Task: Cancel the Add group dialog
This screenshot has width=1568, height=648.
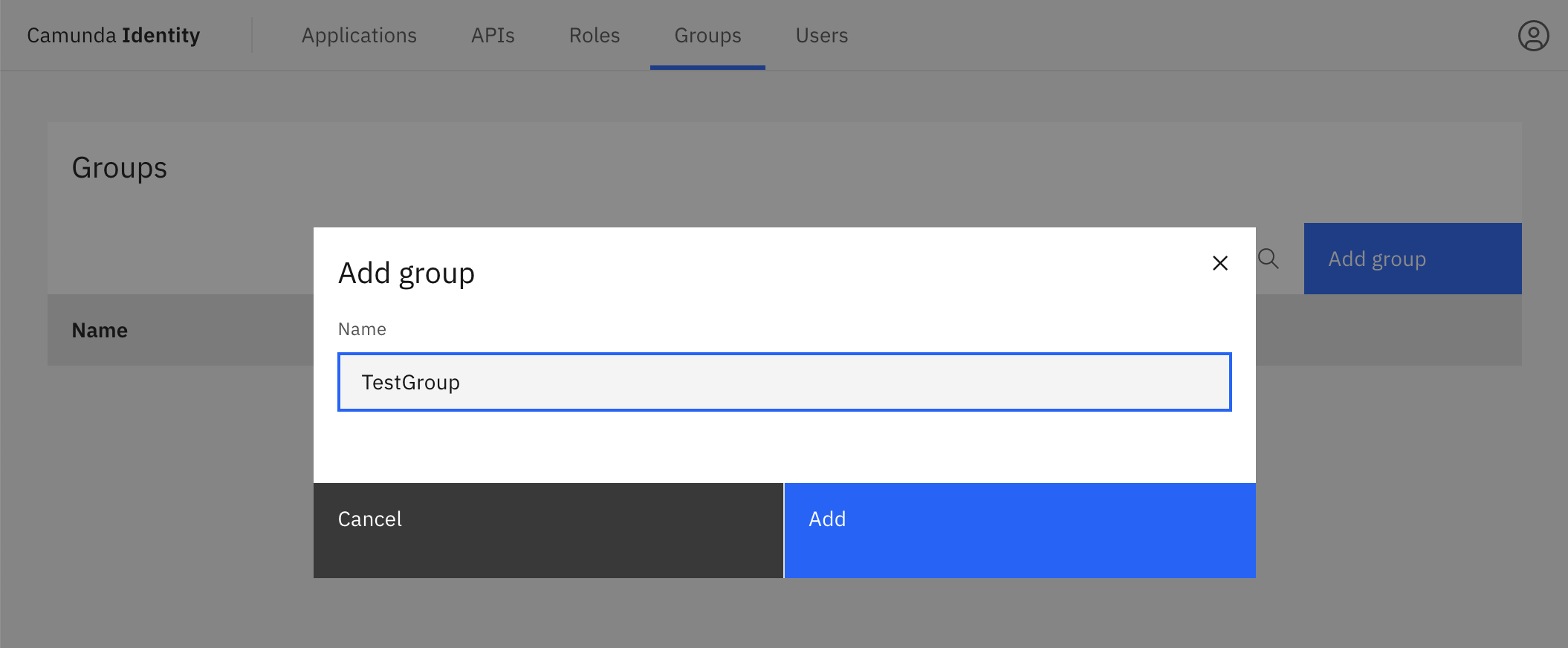Action: pos(548,531)
